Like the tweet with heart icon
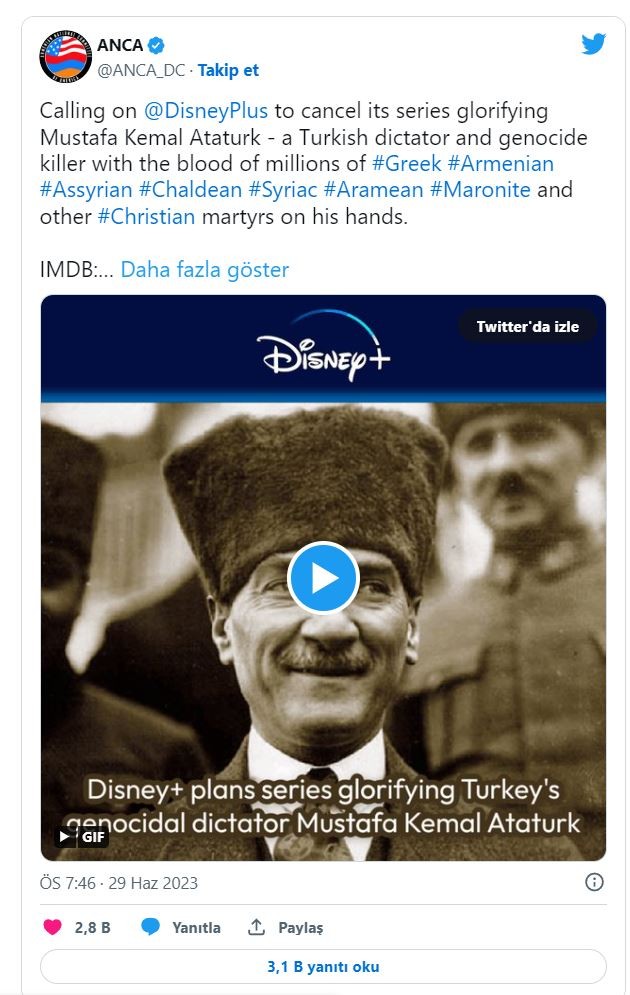Screen dimensions: 630x995 point(53,927)
